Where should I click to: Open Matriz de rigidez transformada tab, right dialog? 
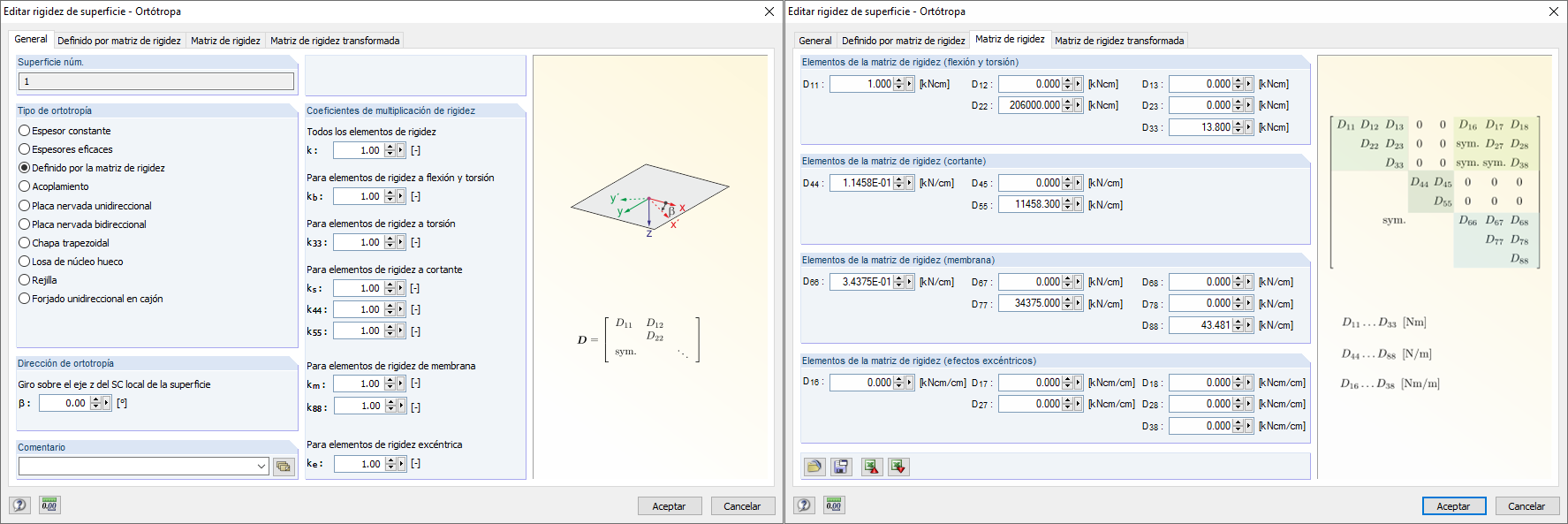[1119, 41]
